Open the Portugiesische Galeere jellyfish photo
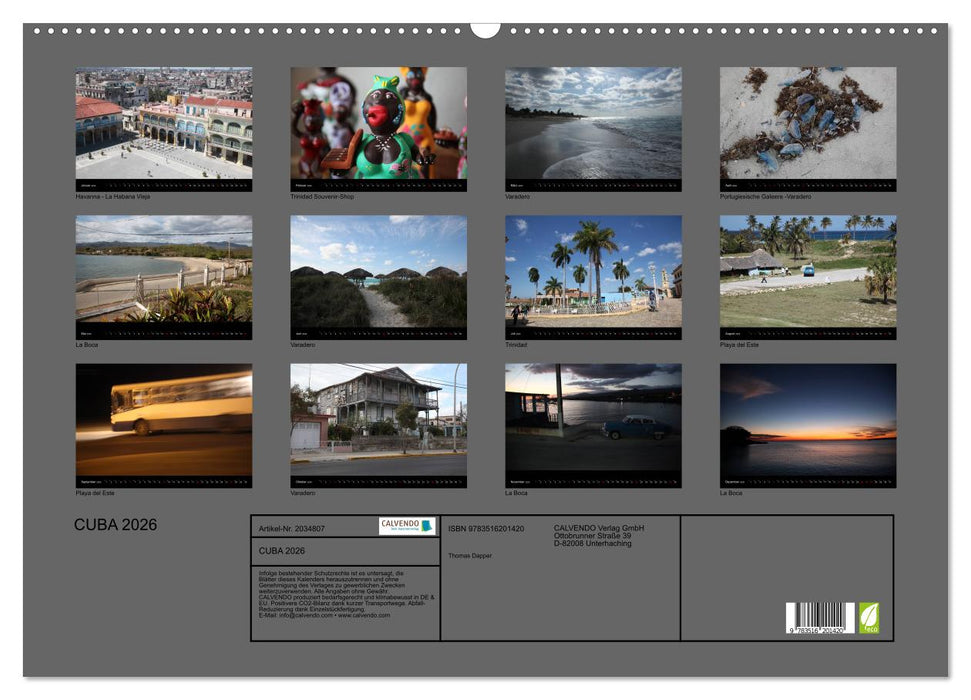Viewport: 971px width, 700px height. [808, 124]
